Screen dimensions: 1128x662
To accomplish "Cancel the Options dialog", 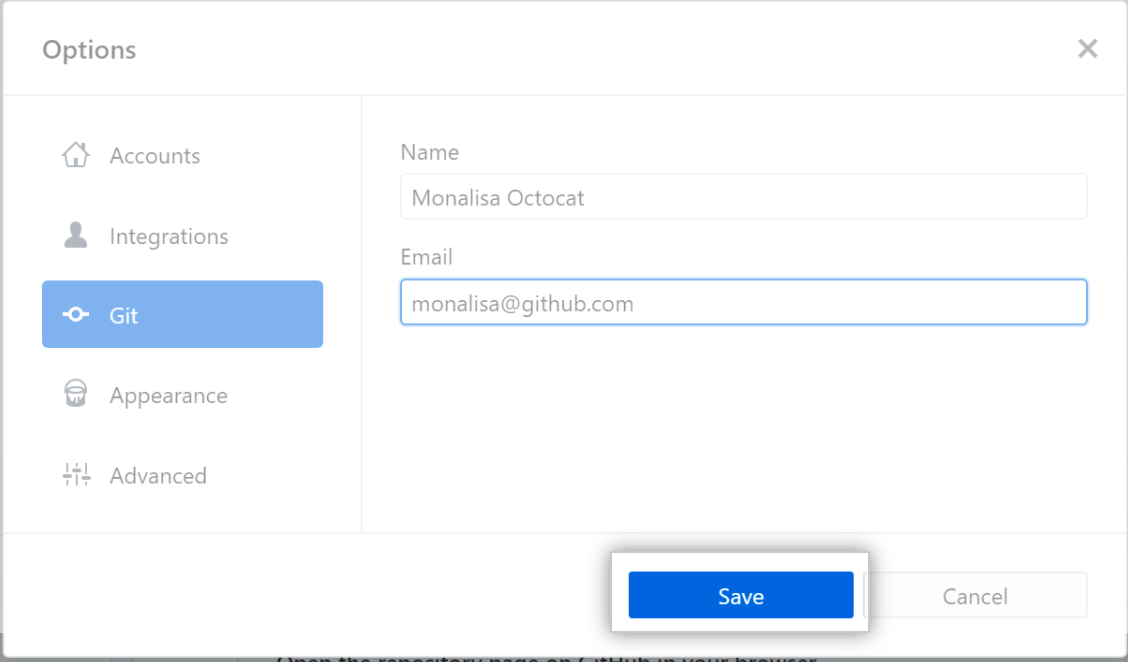I will tap(975, 595).
